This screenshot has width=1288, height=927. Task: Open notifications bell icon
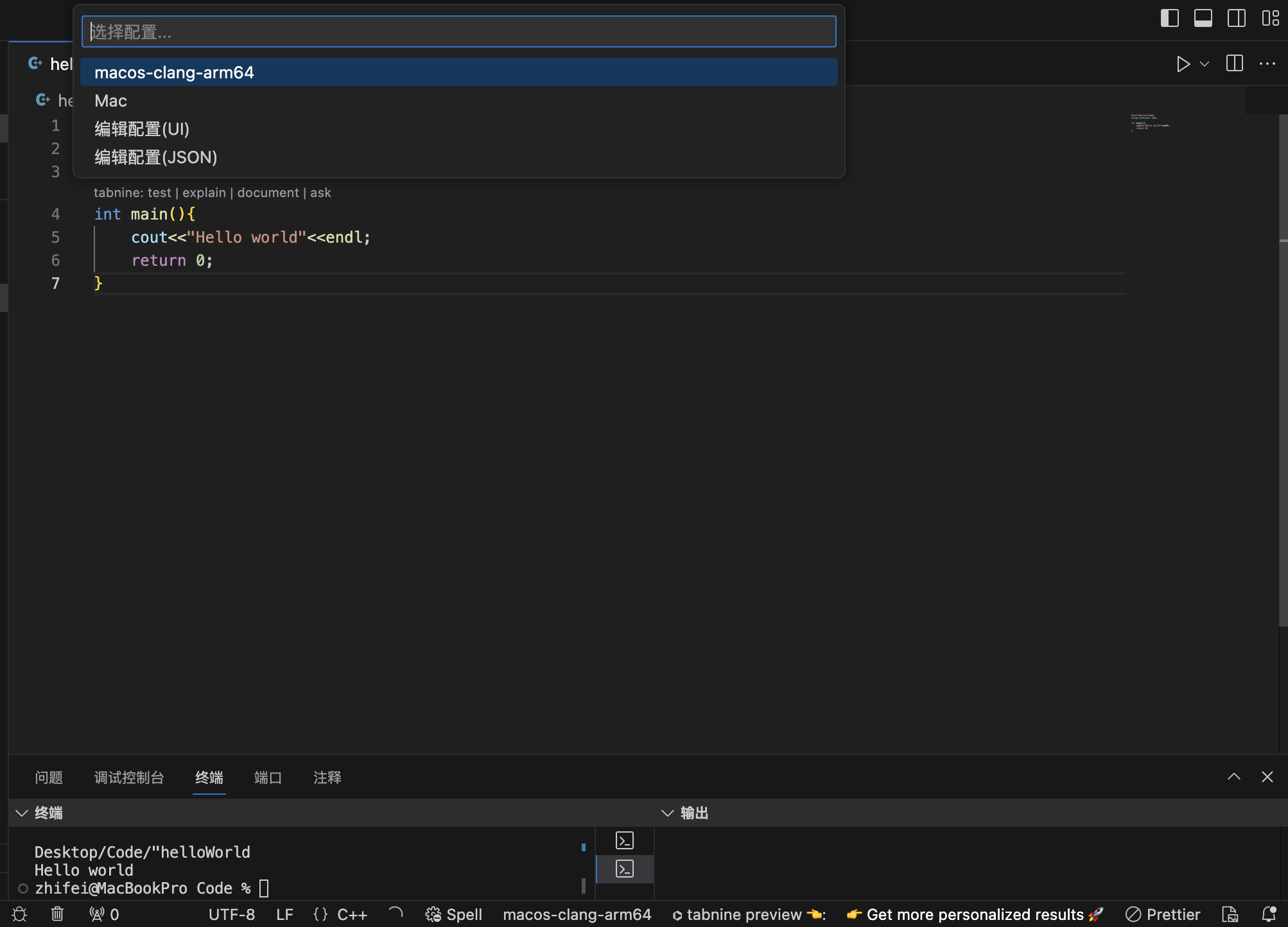point(1269,914)
